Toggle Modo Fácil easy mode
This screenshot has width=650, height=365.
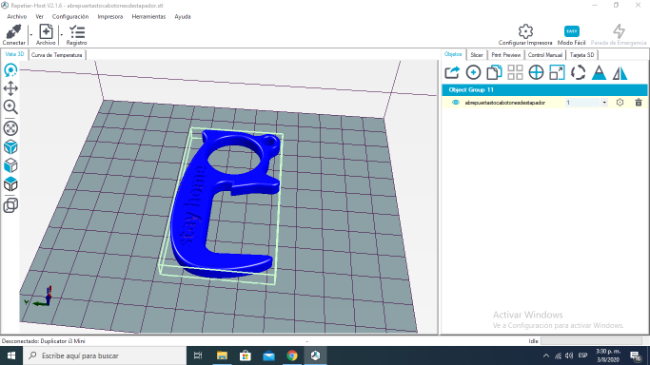tap(572, 35)
